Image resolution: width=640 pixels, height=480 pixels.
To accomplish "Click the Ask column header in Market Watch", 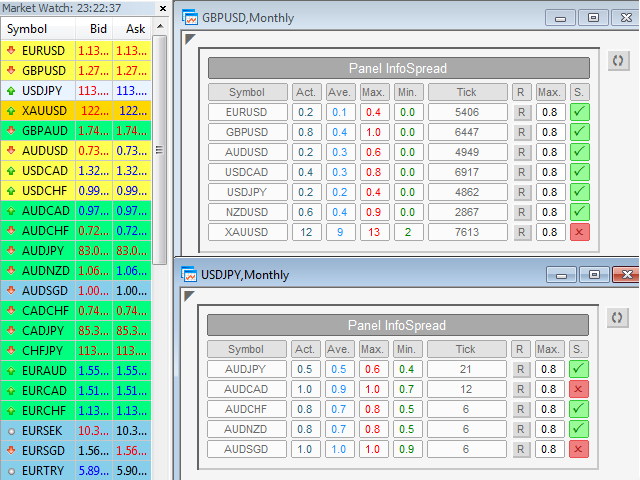I will pyautogui.click(x=135, y=29).
